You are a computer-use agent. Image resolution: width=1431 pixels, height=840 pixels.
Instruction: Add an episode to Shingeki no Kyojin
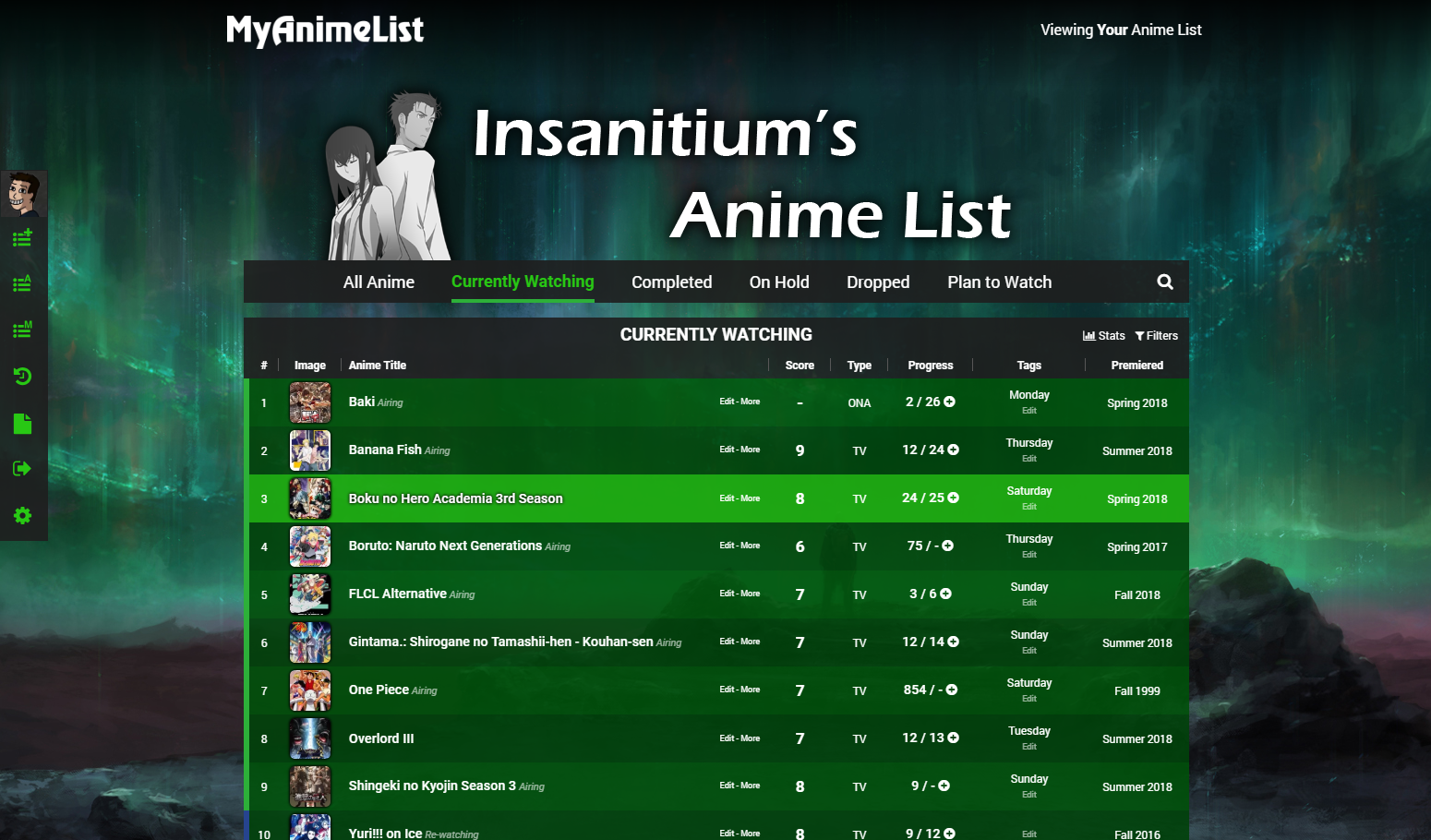[x=944, y=786]
